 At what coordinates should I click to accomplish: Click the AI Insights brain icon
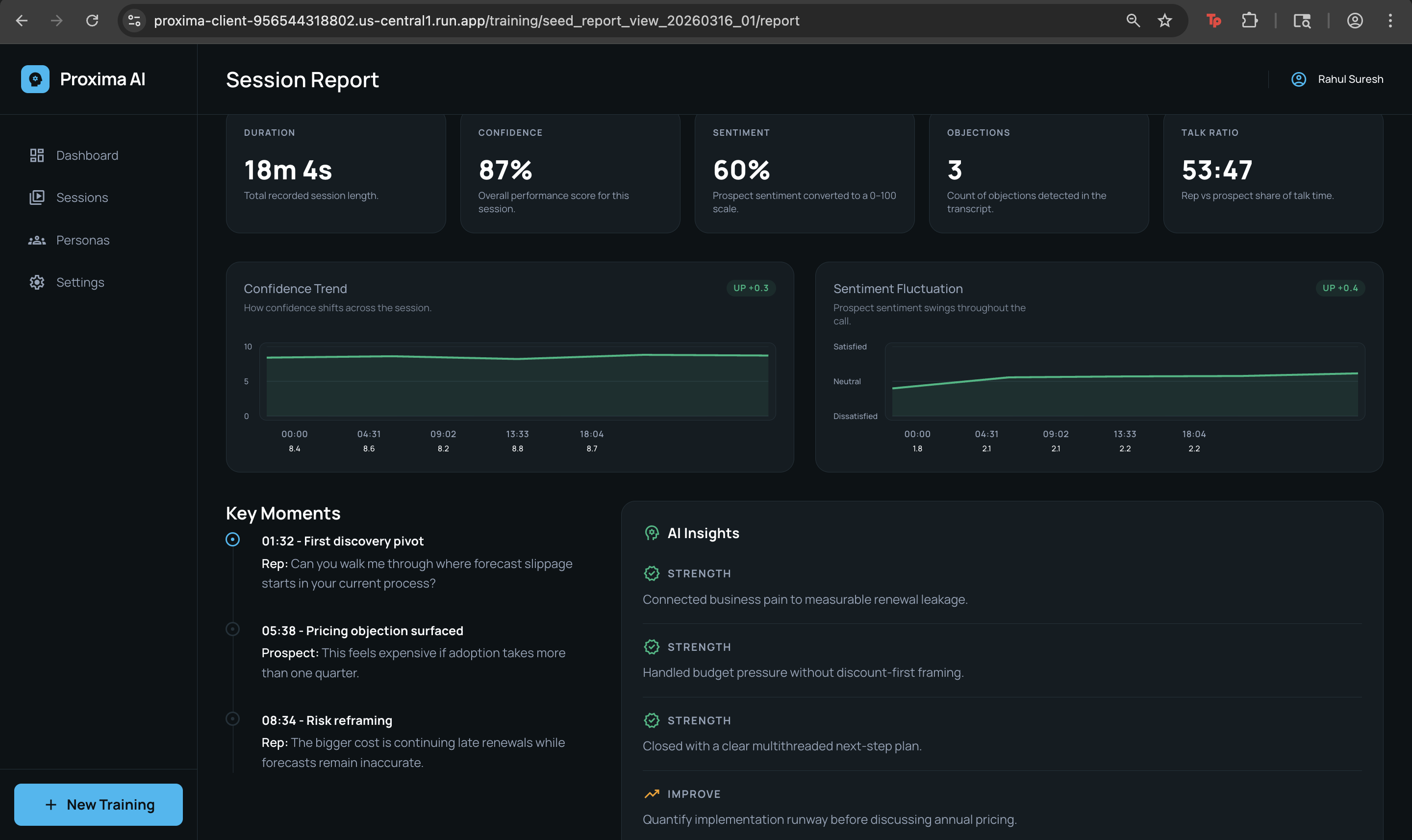[x=652, y=533]
